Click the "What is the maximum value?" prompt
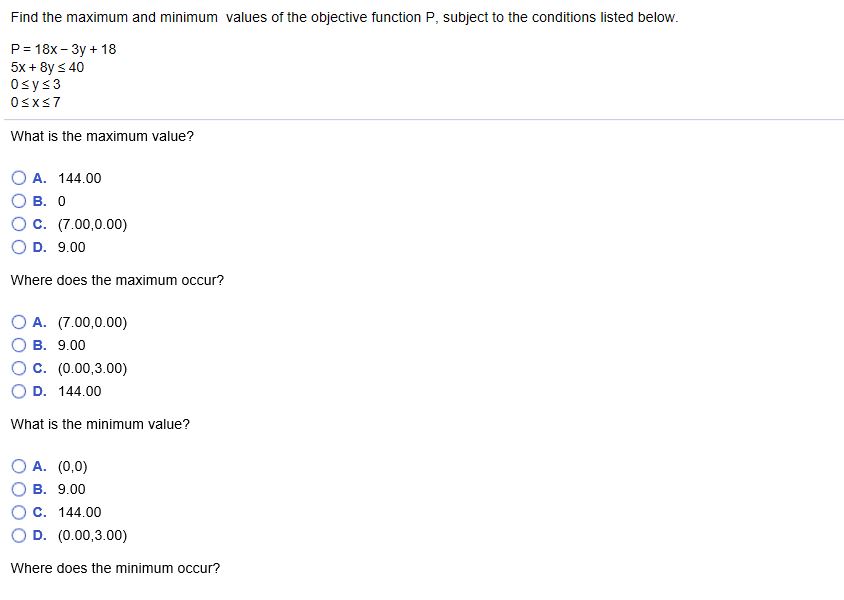Viewport: 844px width, 600px height. (102, 136)
